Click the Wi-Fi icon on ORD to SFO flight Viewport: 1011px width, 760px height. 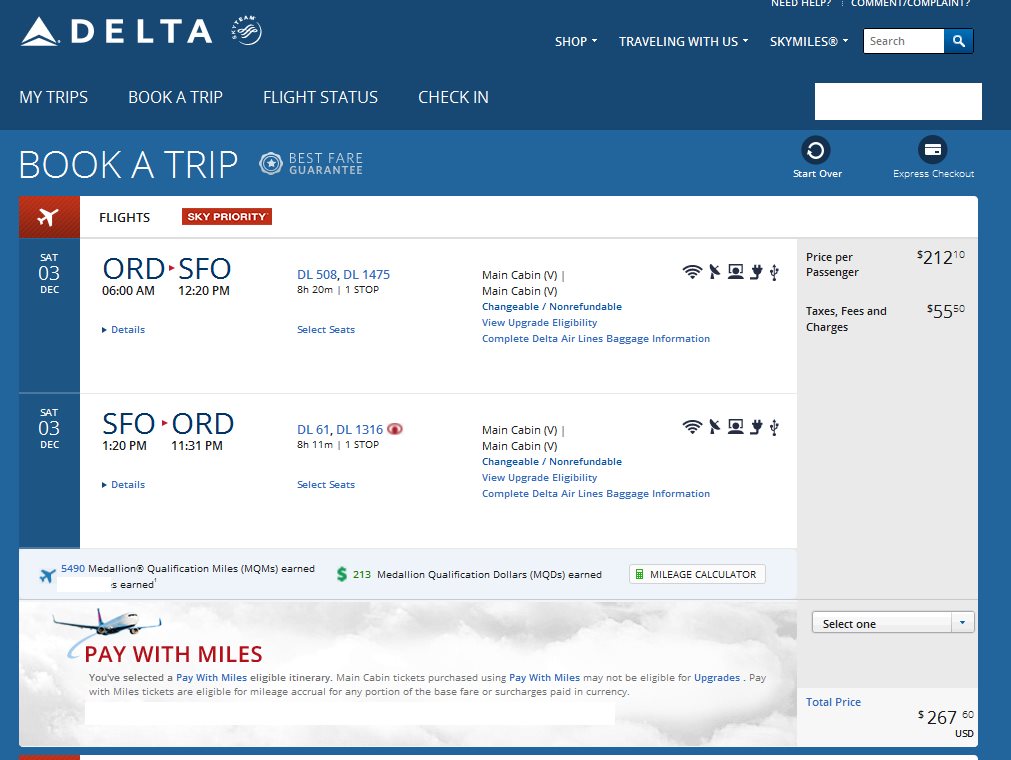click(x=691, y=271)
